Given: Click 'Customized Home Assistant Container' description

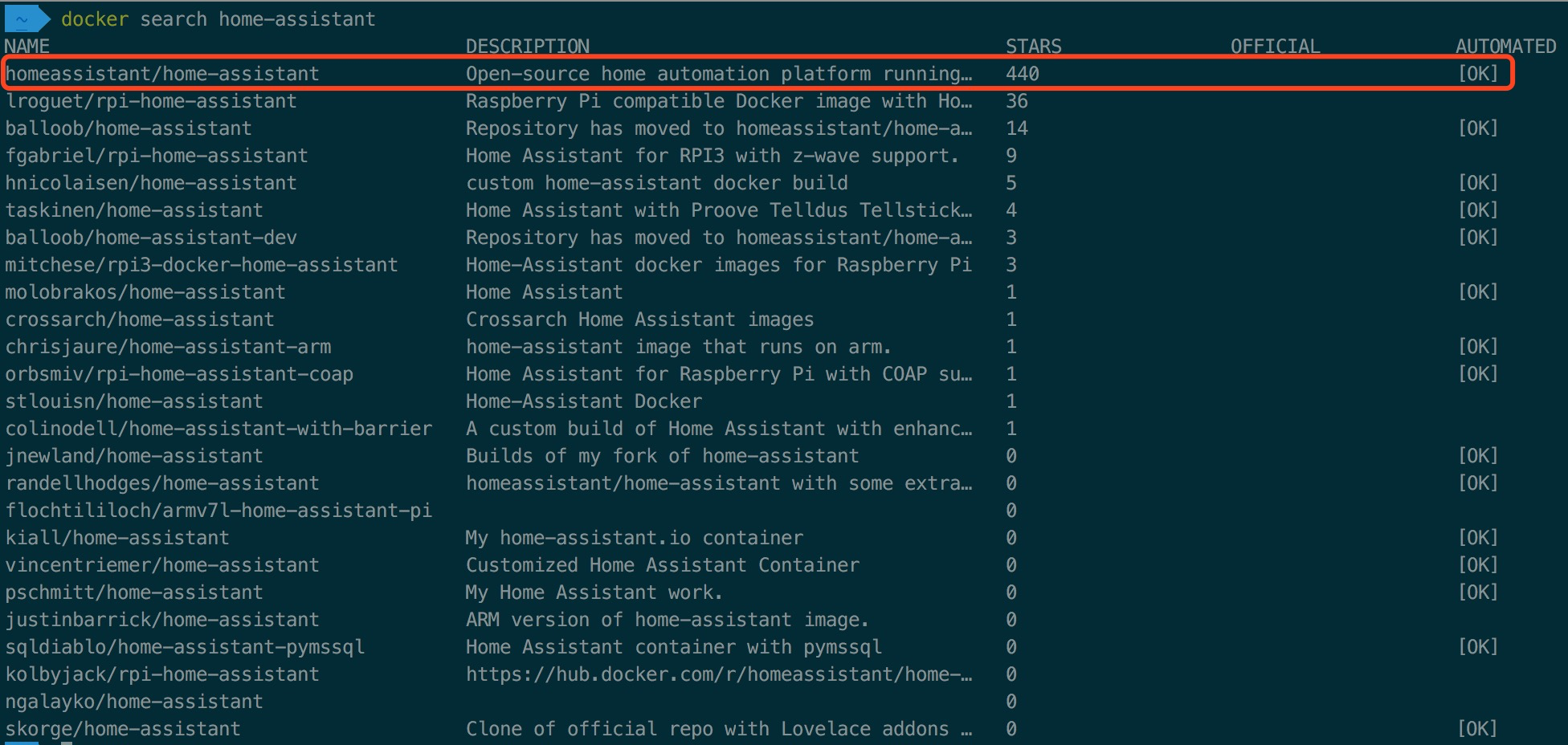Looking at the screenshot, I should (x=663, y=565).
